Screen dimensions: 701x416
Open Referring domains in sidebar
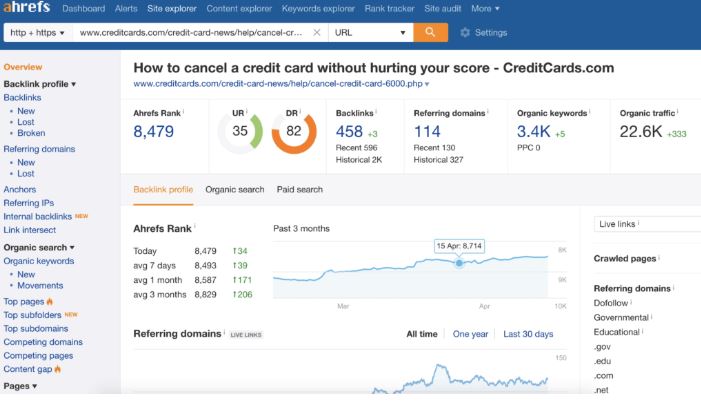(39, 149)
